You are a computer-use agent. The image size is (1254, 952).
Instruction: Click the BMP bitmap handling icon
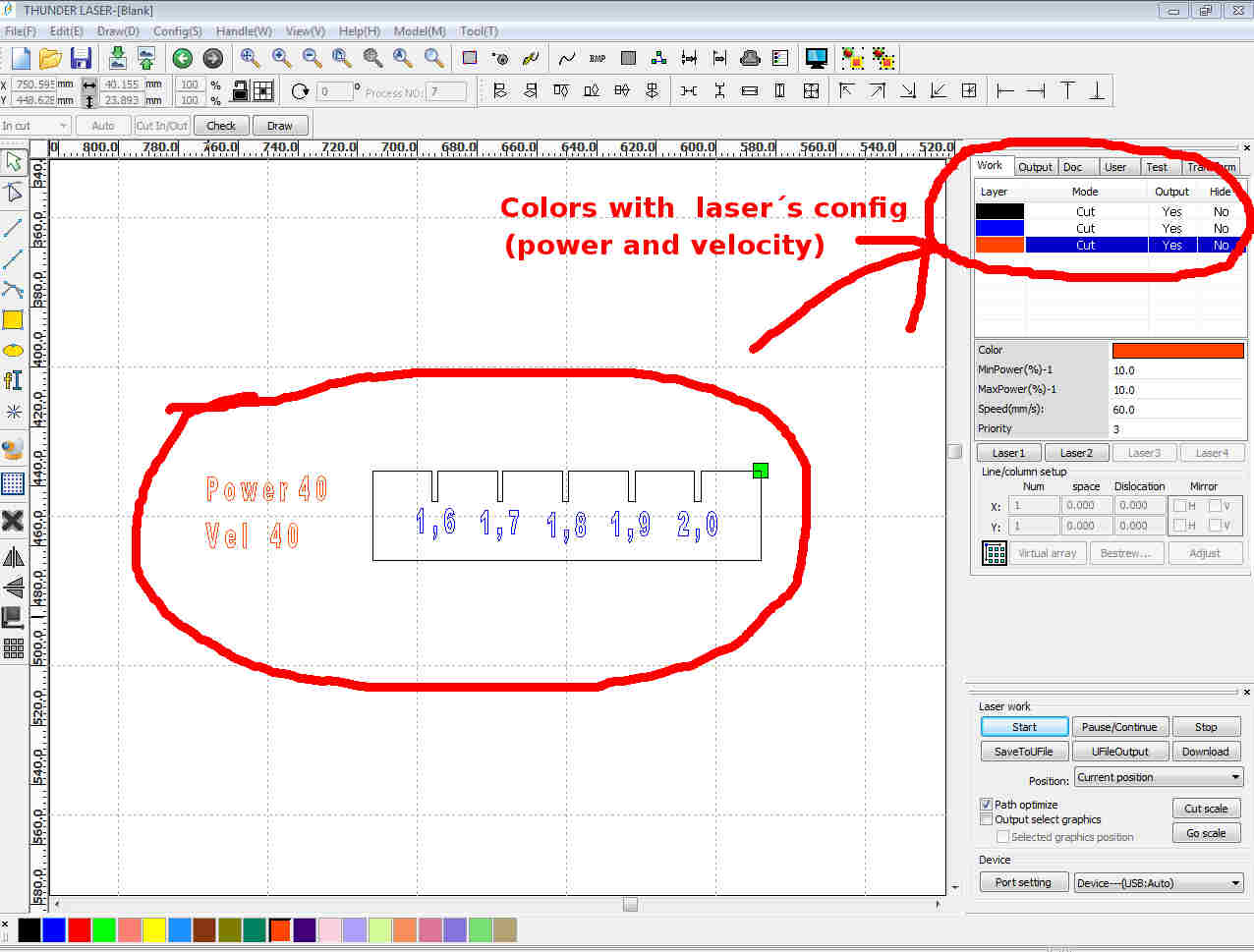tap(598, 58)
